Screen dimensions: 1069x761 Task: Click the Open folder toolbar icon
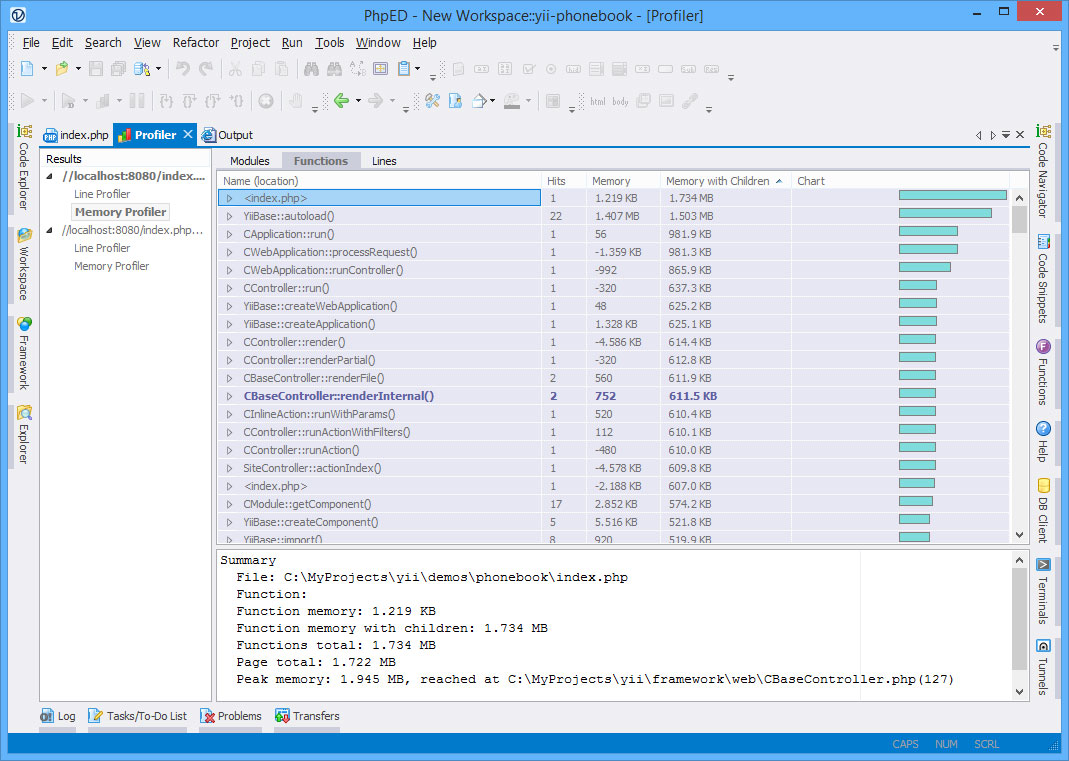[x=62, y=69]
